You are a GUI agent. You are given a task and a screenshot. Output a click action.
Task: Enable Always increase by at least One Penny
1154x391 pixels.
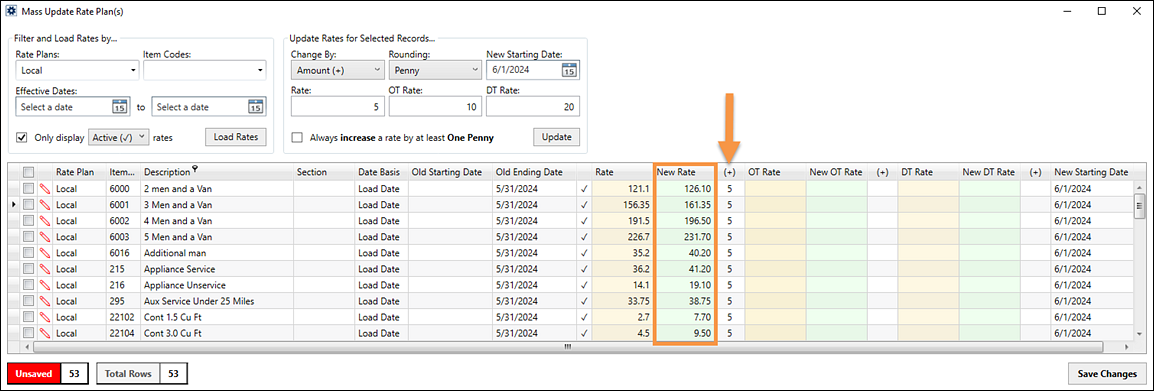pyautogui.click(x=297, y=137)
